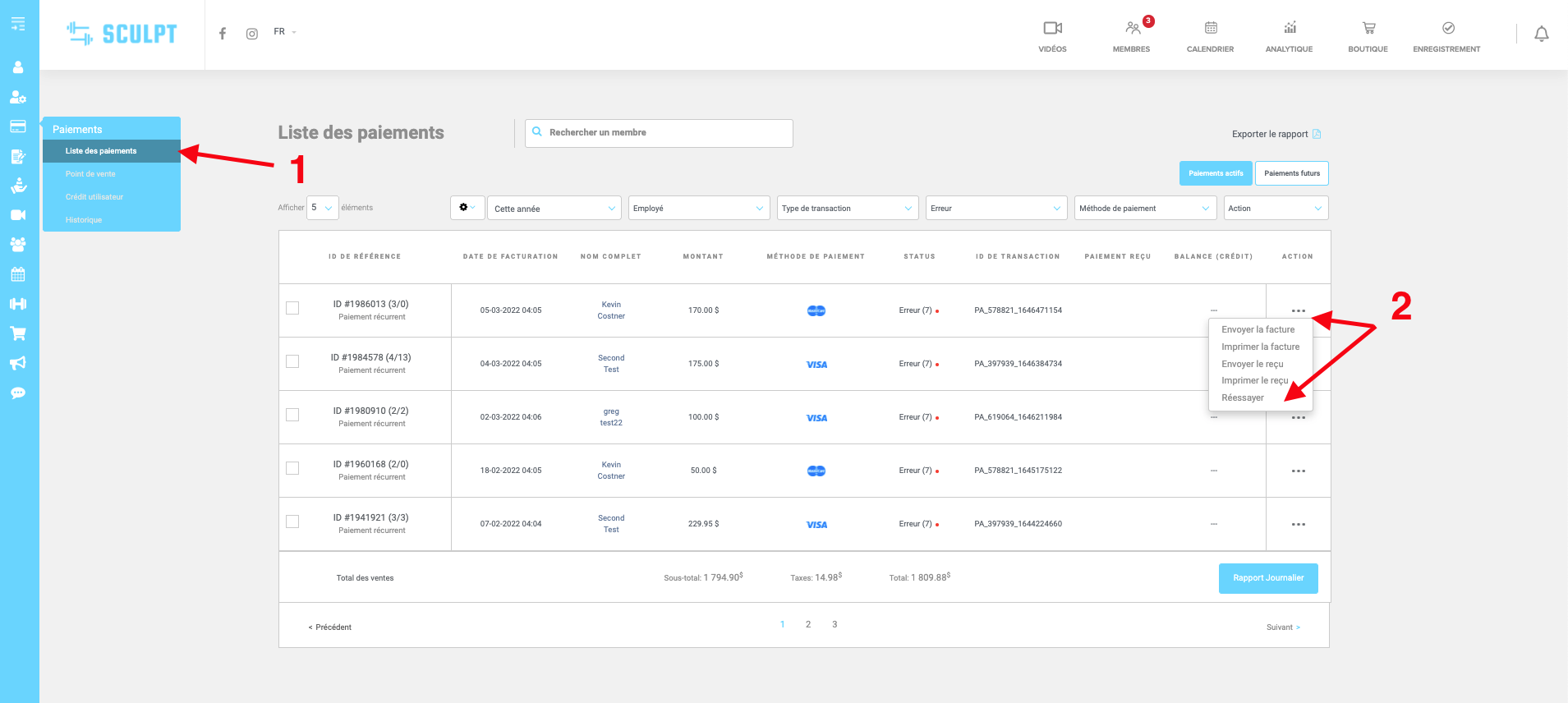Image resolution: width=1568 pixels, height=703 pixels.
Task: Open the dumbbell workout sidebar icon
Action: coord(18,304)
